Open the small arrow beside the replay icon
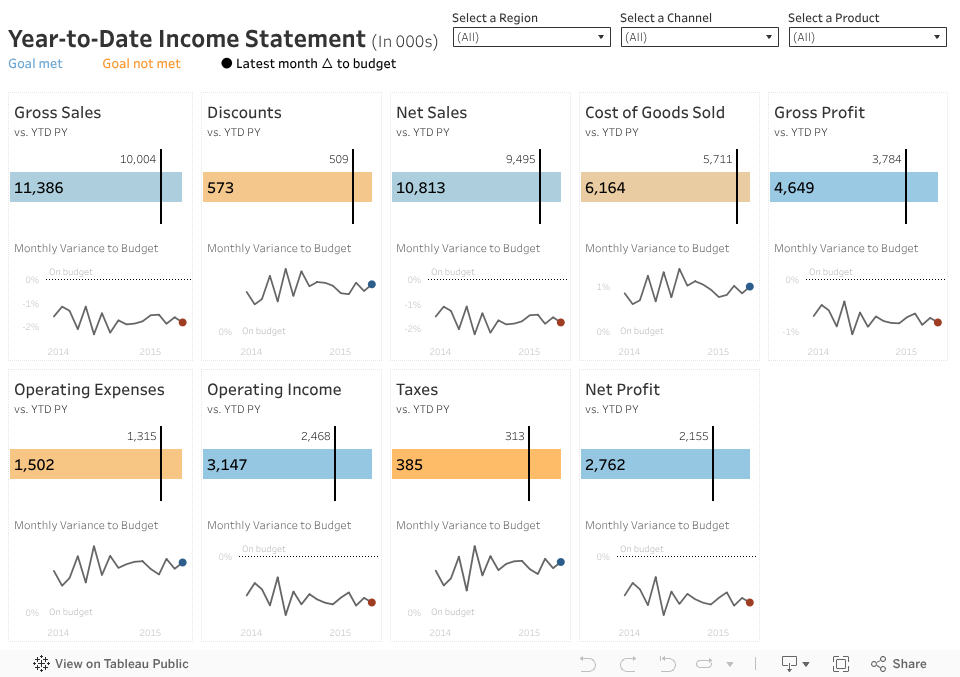The image size is (960, 677). tap(730, 664)
